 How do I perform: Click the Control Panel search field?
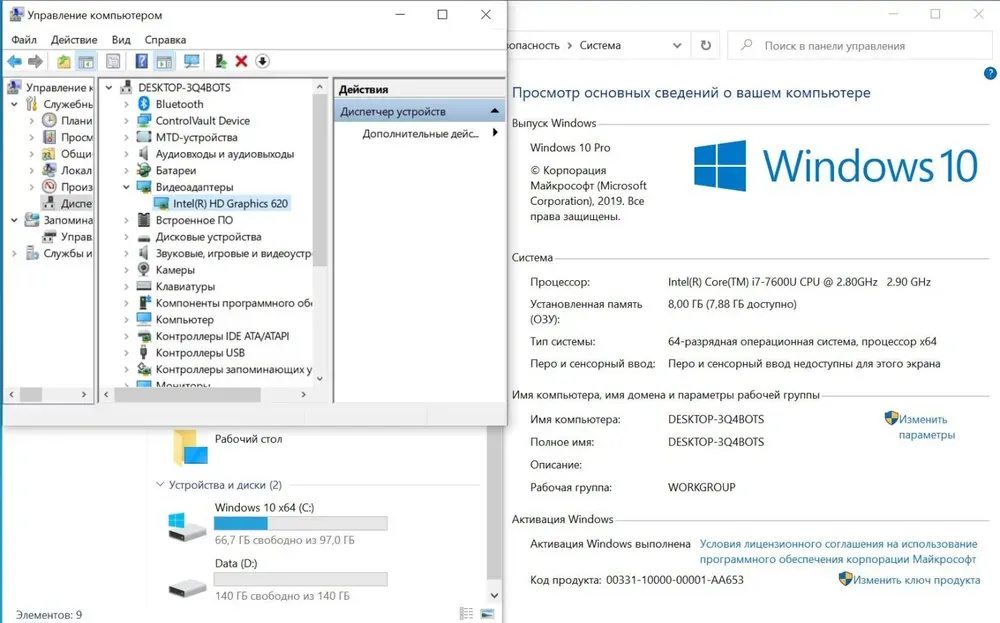(x=860, y=46)
